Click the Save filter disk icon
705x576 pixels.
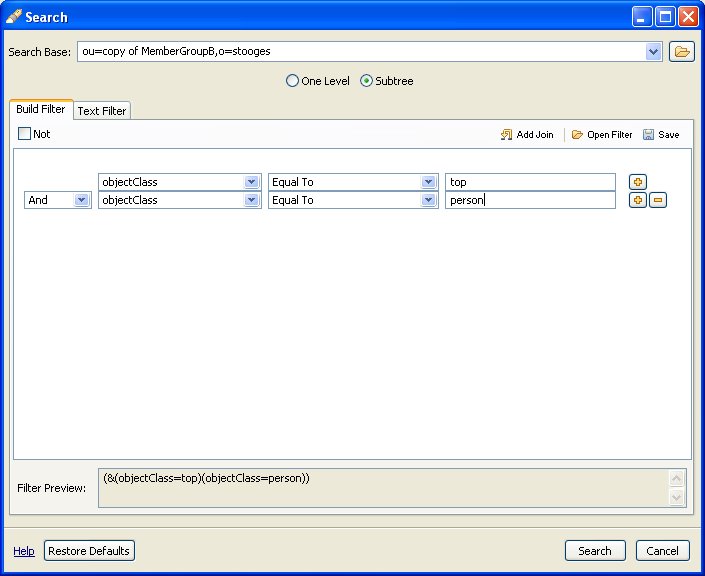[x=649, y=135]
